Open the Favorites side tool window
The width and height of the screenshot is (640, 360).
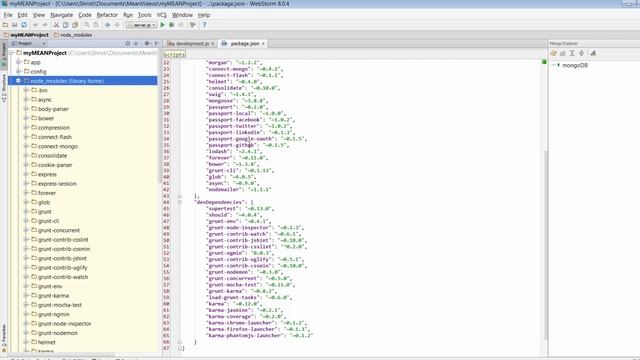pos(4,339)
